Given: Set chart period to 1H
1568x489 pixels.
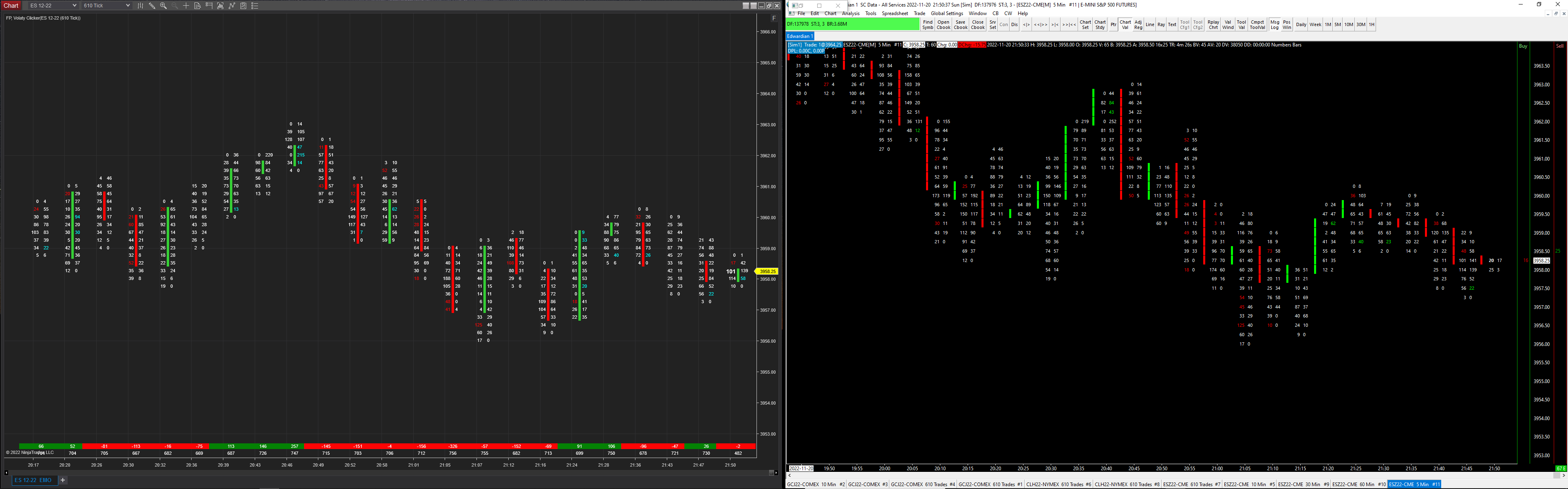Looking at the screenshot, I should (1372, 24).
